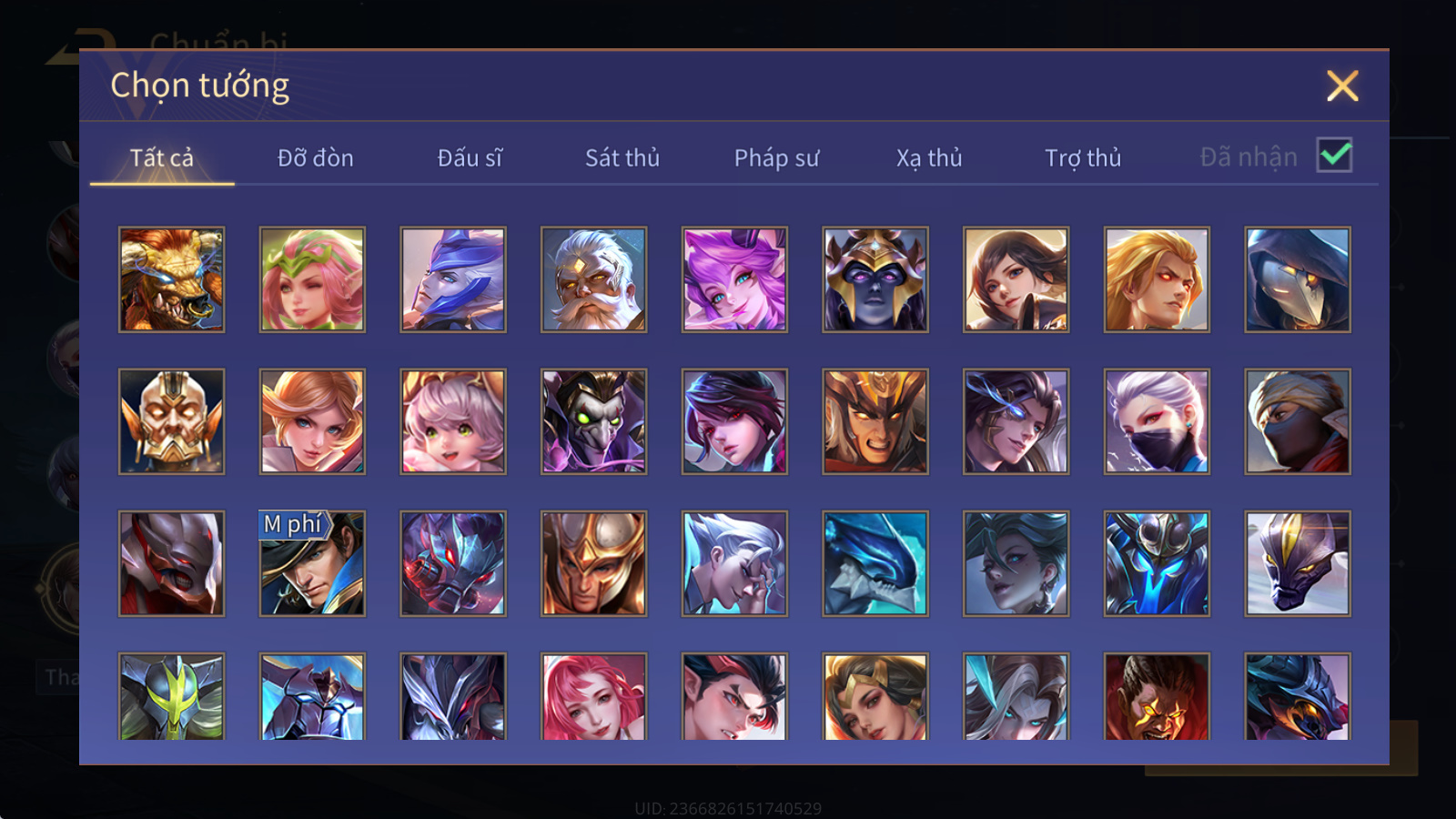
Task: Select the pink-haired girl with green headpiece
Action: tap(312, 279)
